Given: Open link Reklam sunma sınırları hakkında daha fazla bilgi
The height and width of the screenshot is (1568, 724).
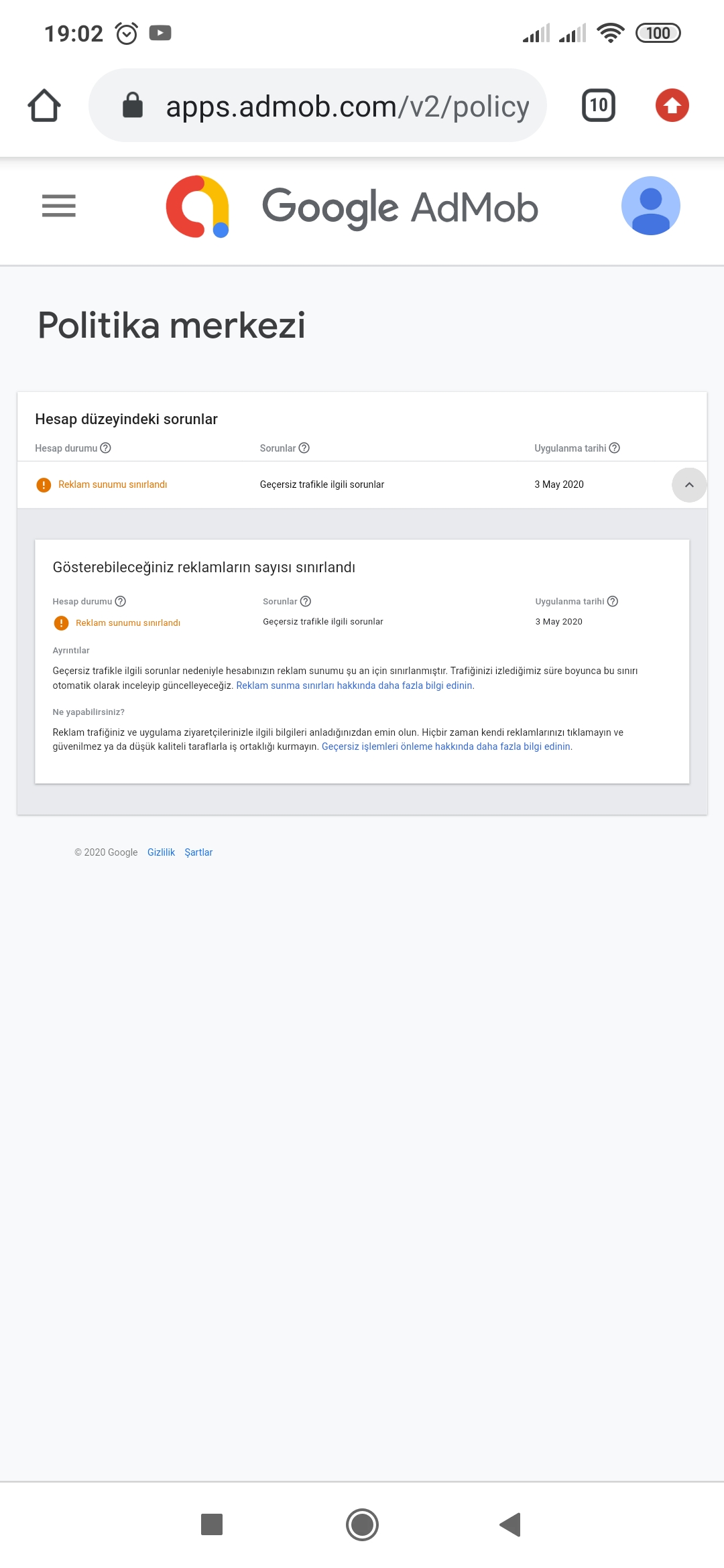Looking at the screenshot, I should click(x=355, y=685).
